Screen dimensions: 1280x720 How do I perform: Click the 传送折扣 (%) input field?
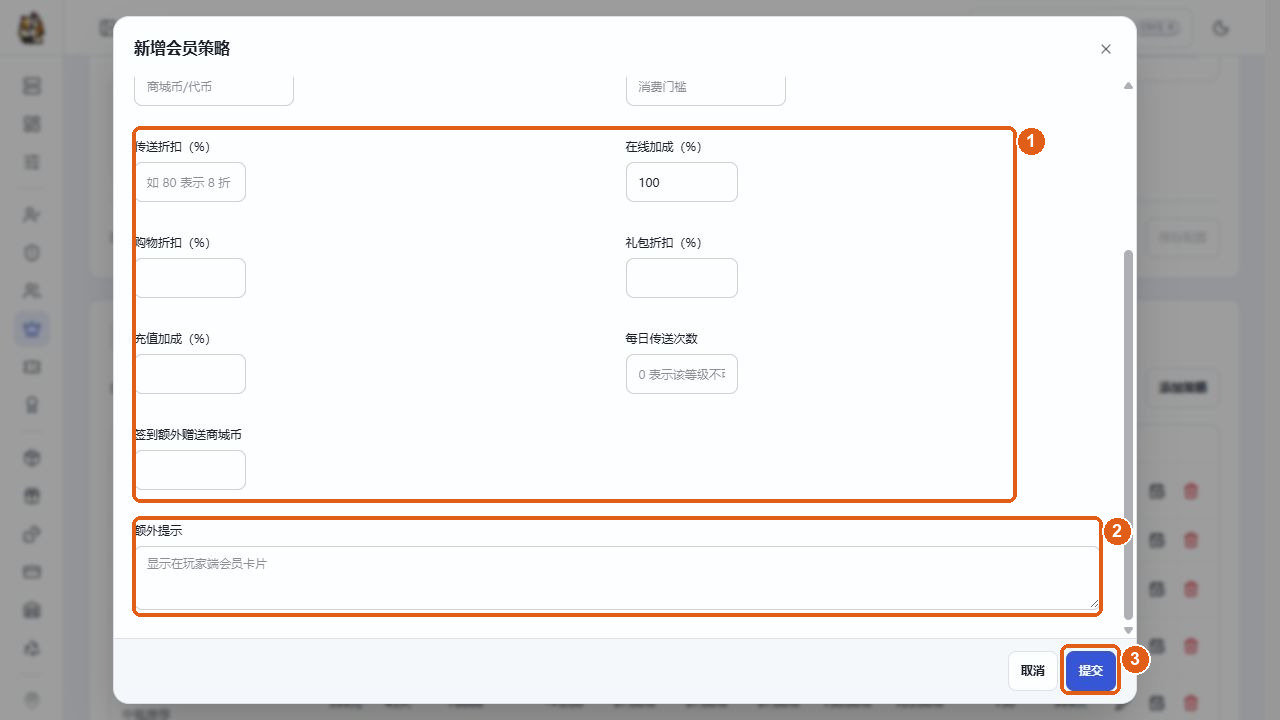[x=190, y=182]
